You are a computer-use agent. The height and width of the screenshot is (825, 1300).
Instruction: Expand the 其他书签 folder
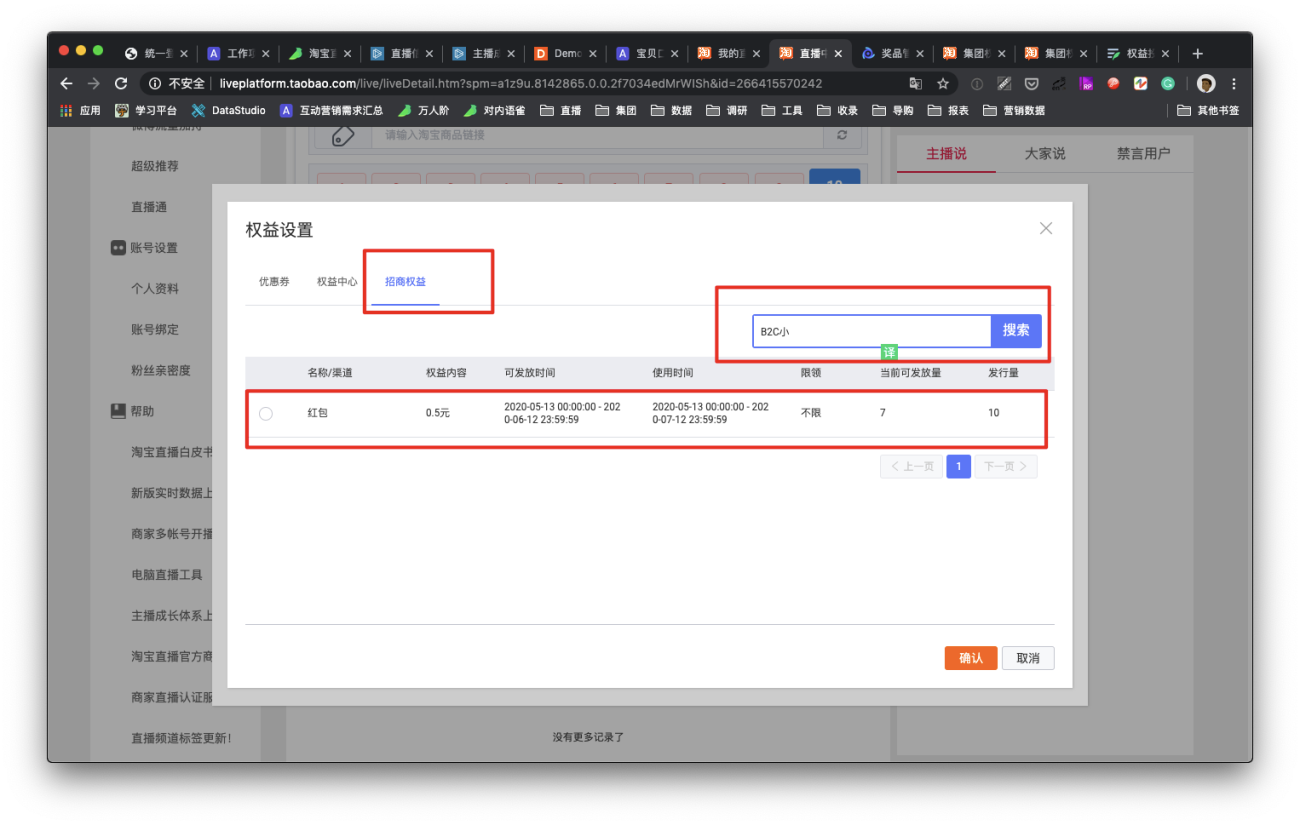tap(1208, 110)
